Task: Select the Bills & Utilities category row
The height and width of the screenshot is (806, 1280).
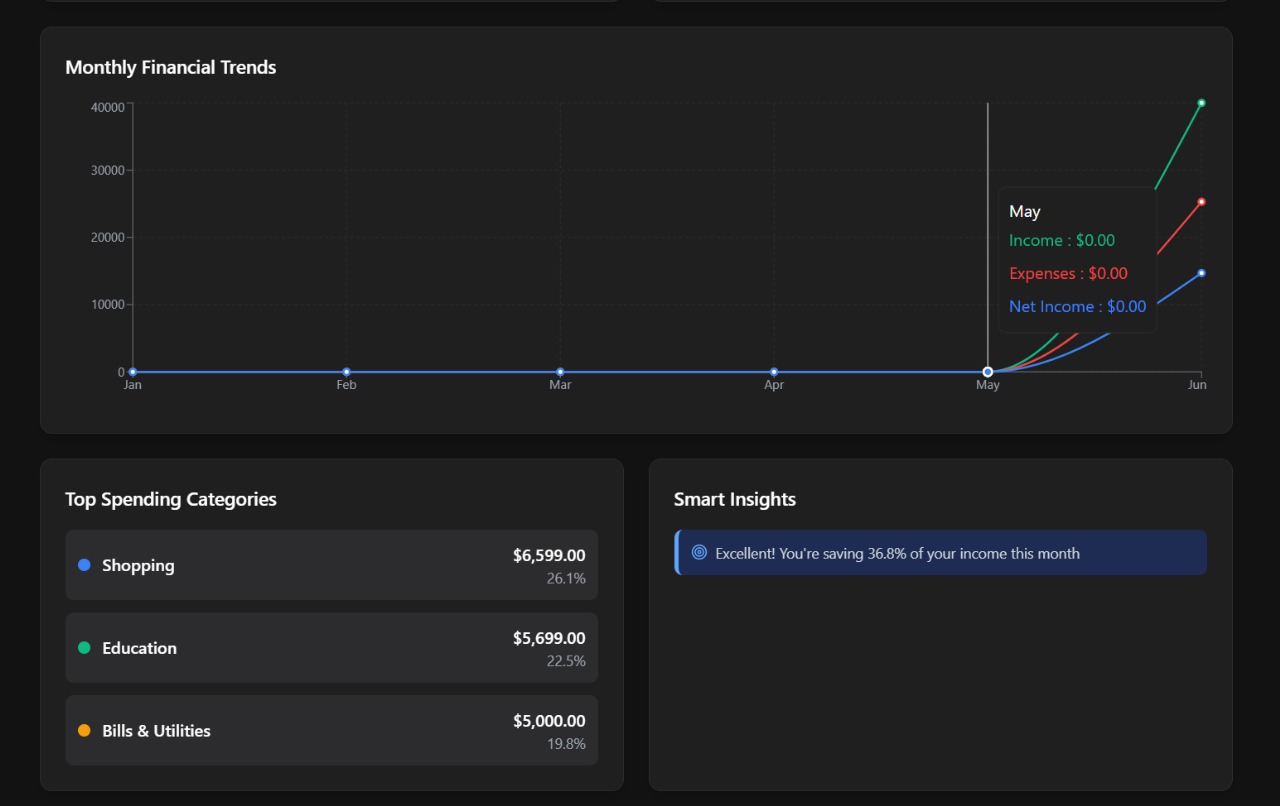Action: pyautogui.click(x=332, y=731)
